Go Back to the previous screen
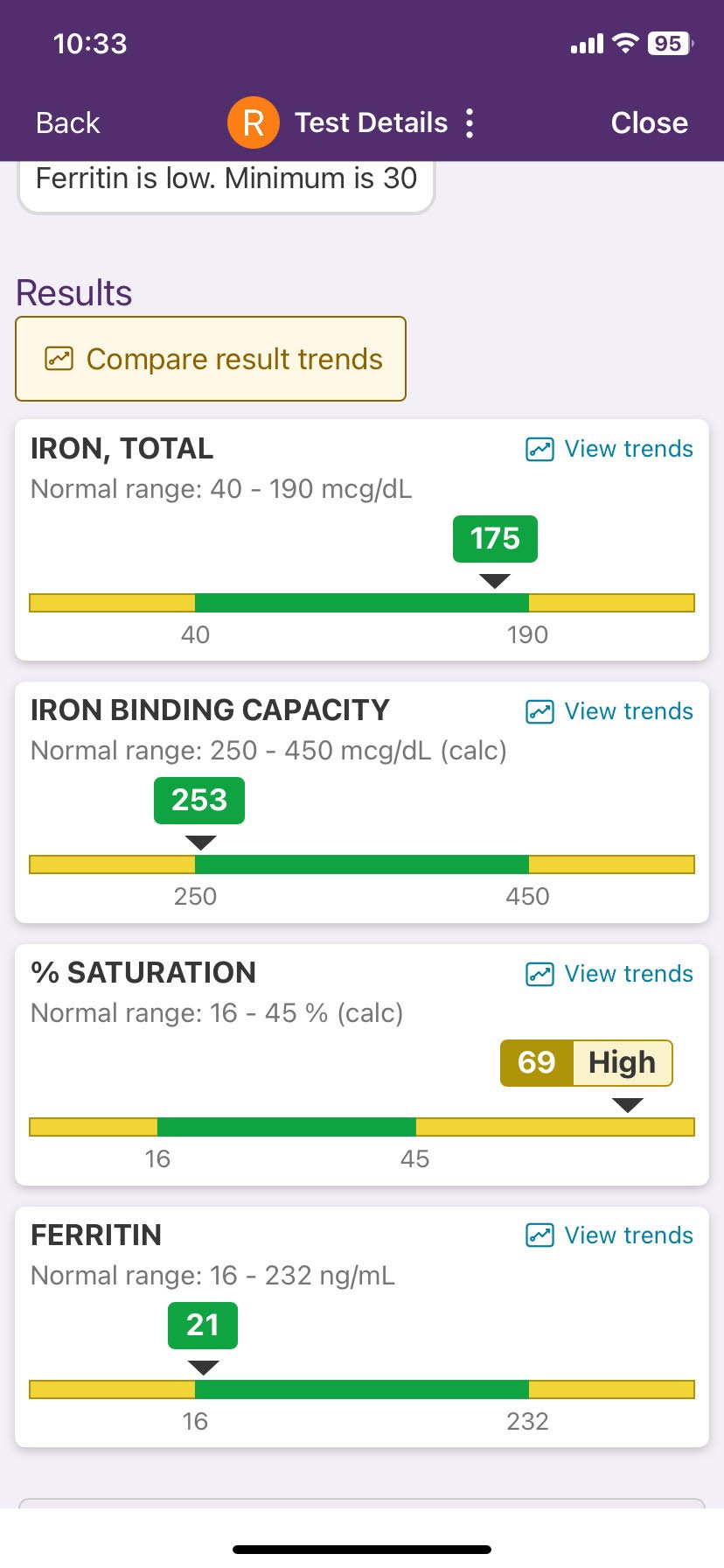This screenshot has width=724, height=1568. (x=67, y=123)
